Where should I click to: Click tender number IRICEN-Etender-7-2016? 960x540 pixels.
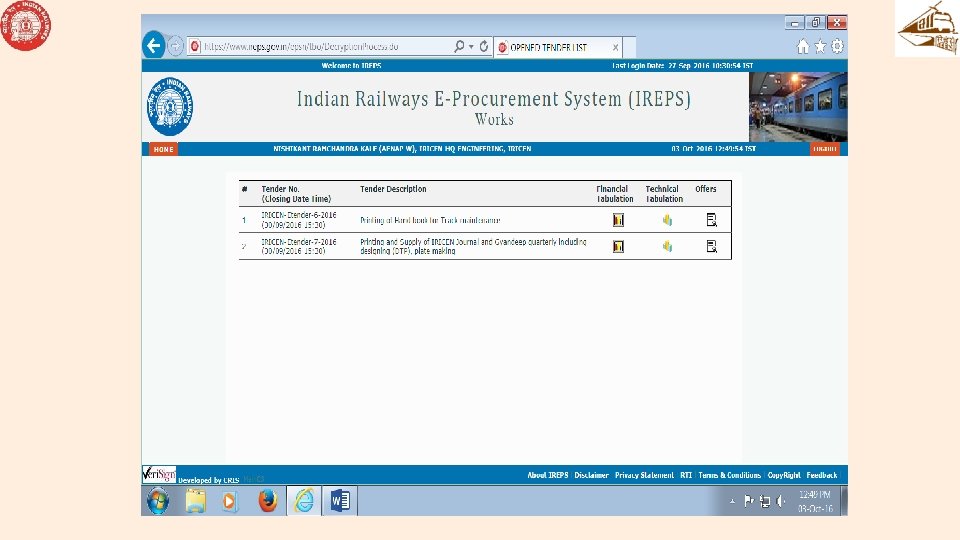(x=299, y=242)
